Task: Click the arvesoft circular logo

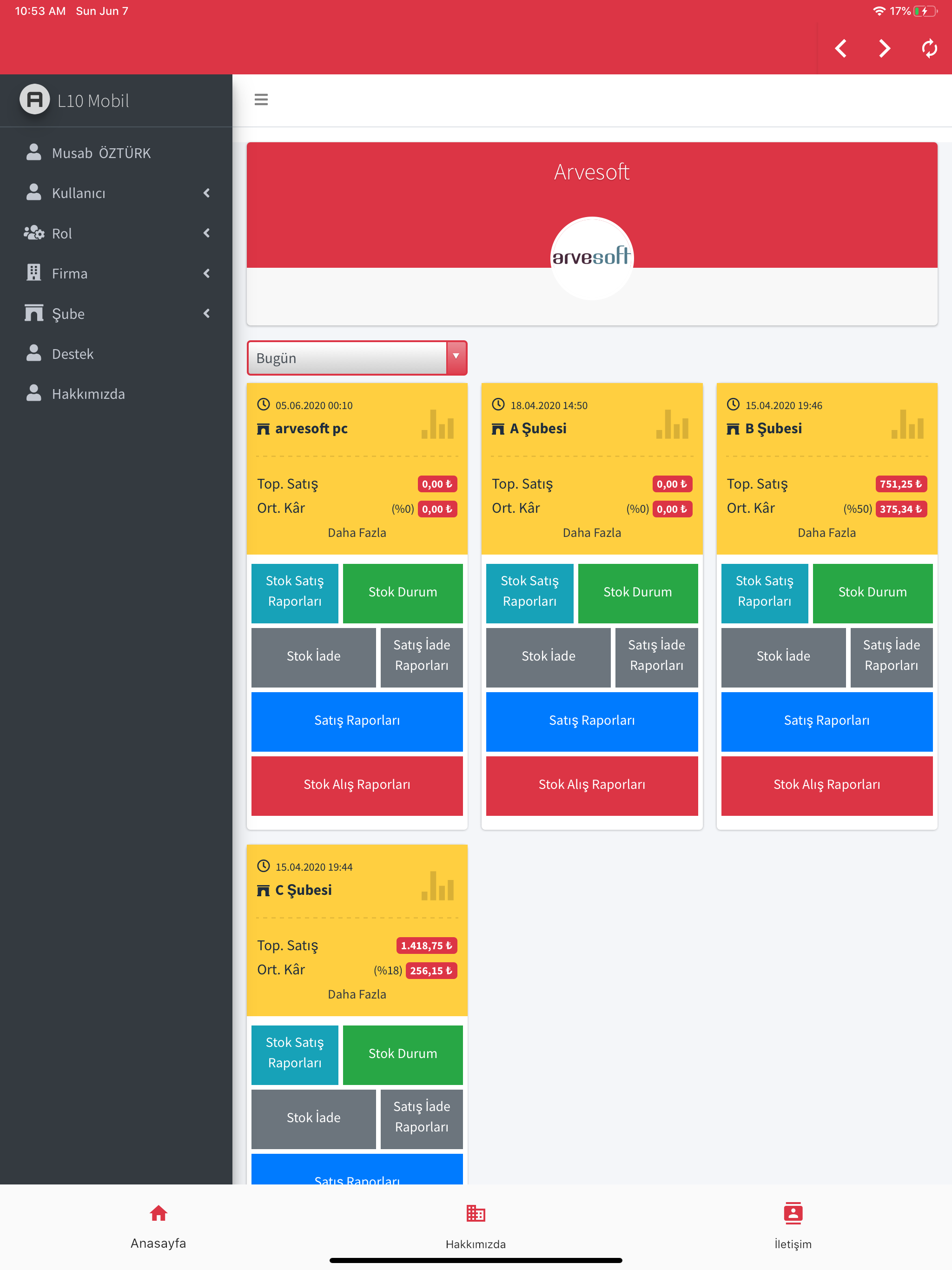Action: 592,258
